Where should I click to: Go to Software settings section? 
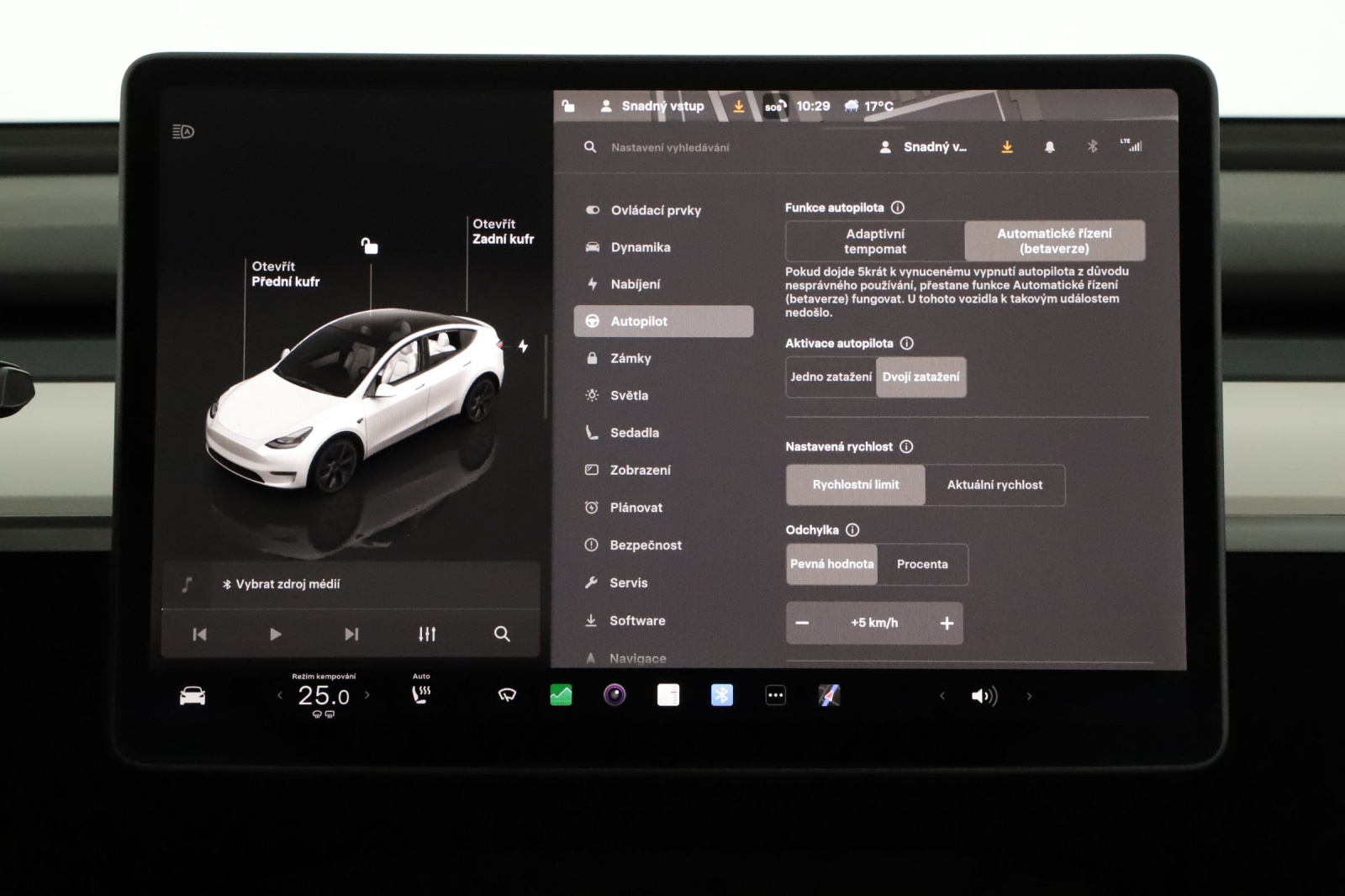[636, 620]
